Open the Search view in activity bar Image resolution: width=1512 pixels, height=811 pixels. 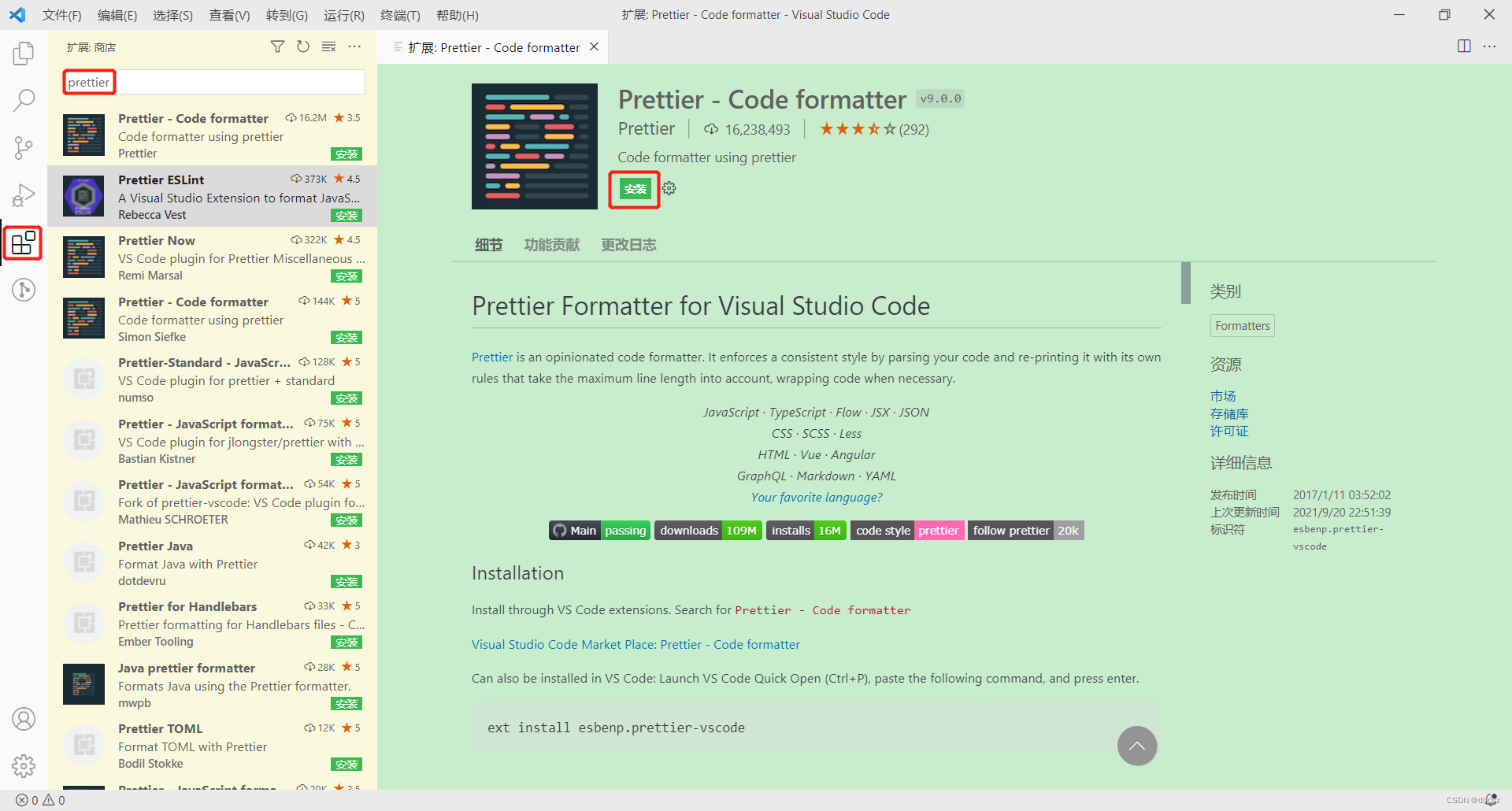(24, 100)
